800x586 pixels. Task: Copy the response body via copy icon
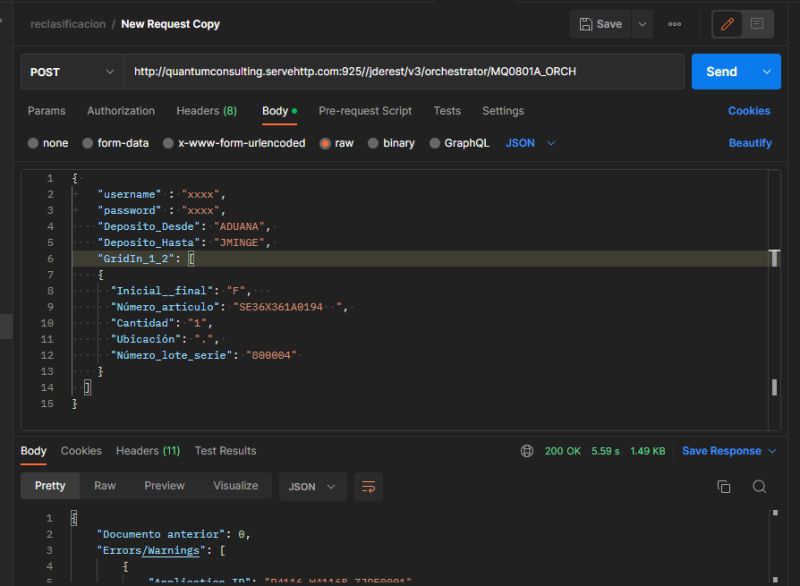click(723, 485)
